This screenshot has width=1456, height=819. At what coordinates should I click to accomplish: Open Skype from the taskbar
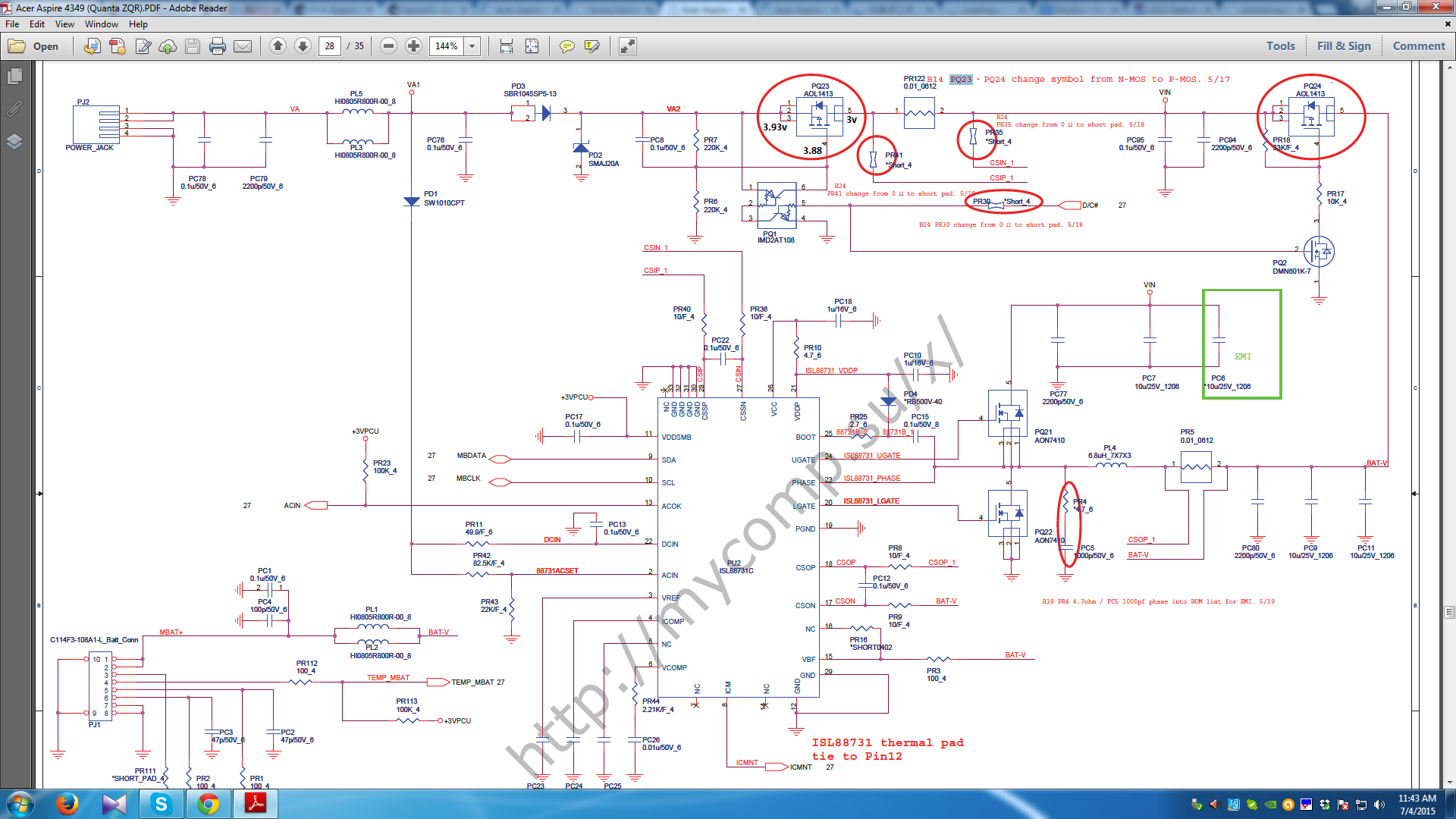pyautogui.click(x=161, y=804)
